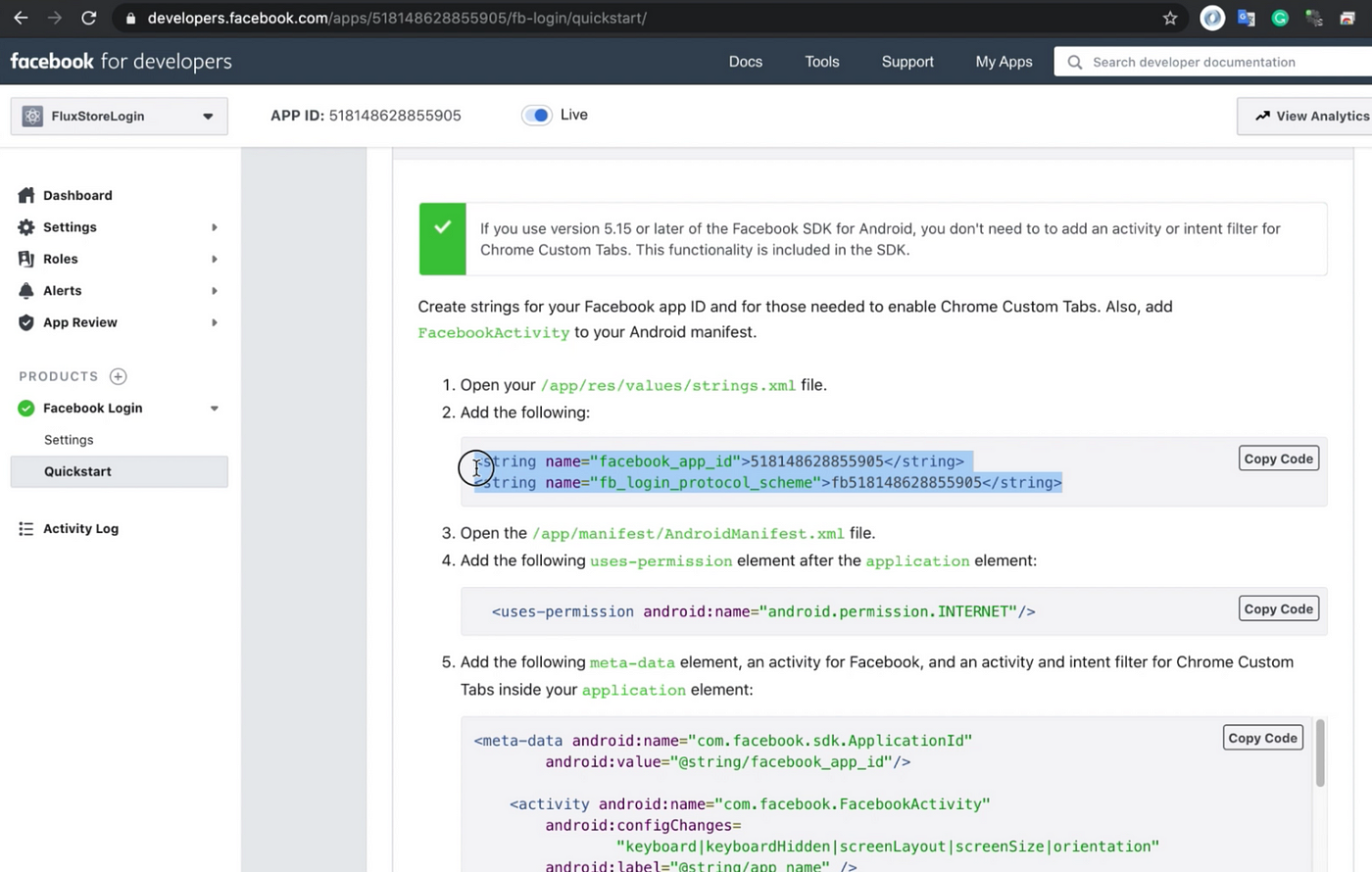Copy Code for the meta-data snippet
The image size is (1372, 872).
tap(1263, 738)
